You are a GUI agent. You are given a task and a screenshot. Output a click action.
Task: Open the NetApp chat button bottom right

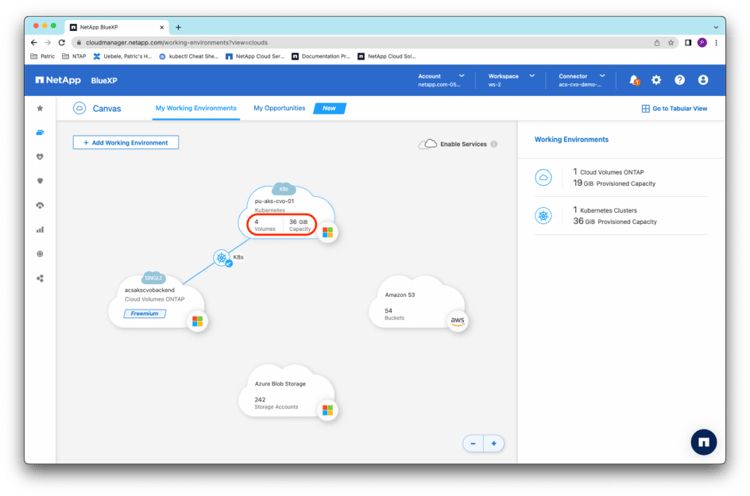[704, 441]
